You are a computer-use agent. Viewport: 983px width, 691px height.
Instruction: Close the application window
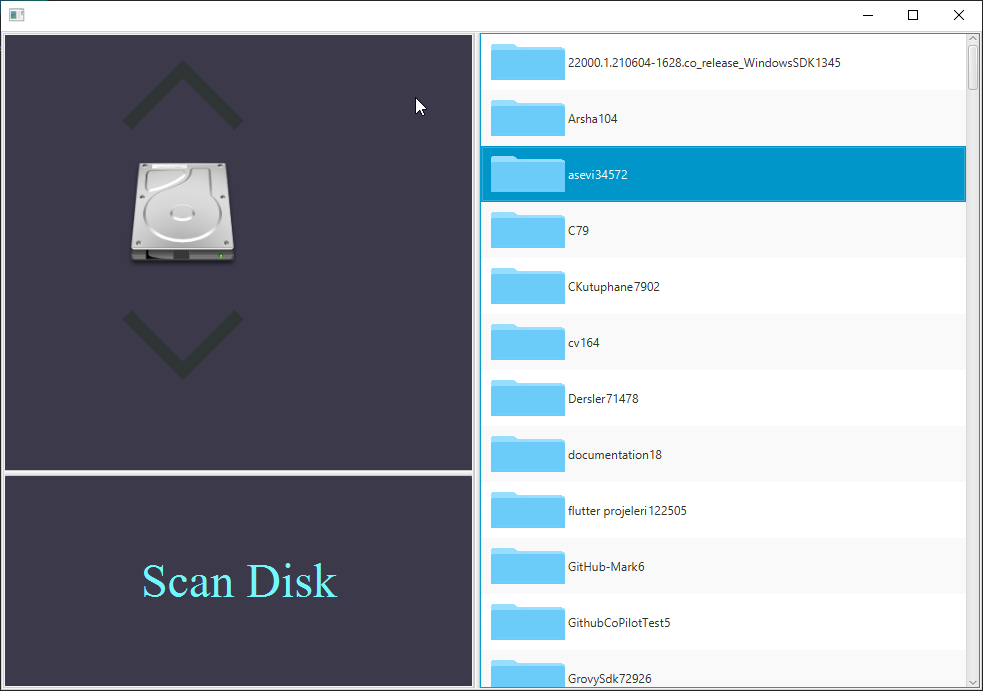(x=959, y=15)
